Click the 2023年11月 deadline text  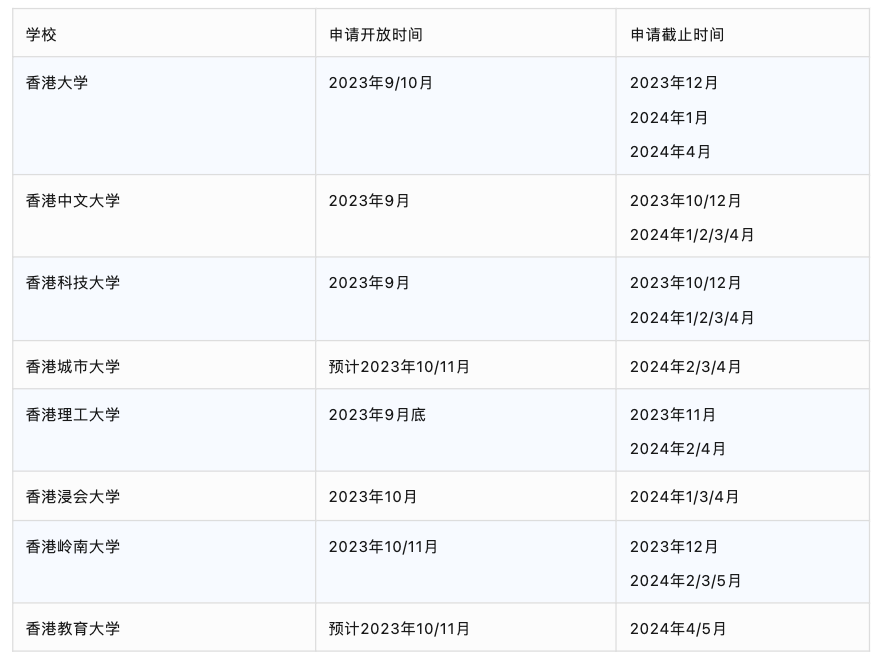673,415
